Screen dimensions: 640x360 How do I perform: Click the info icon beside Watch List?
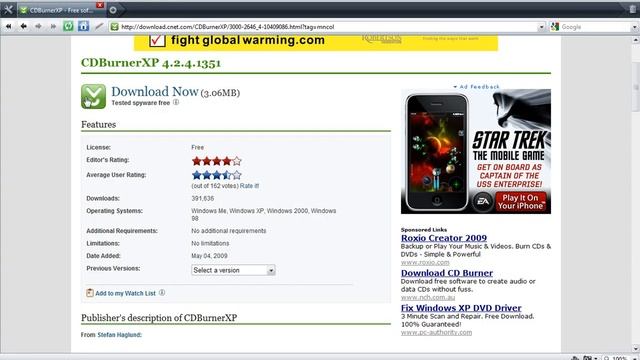(x=162, y=293)
